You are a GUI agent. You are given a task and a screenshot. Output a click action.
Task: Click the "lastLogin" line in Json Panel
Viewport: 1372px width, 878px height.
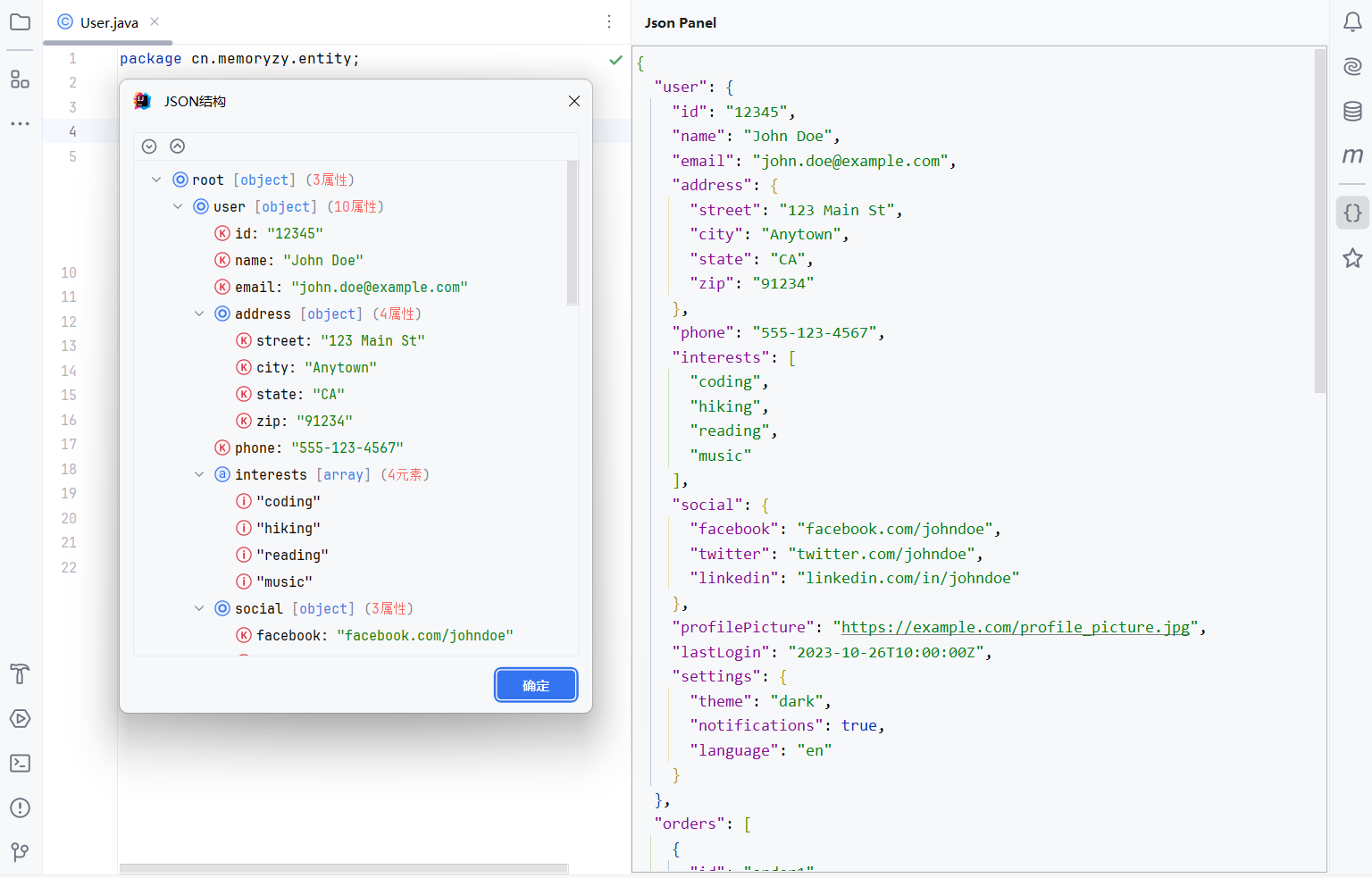click(832, 652)
